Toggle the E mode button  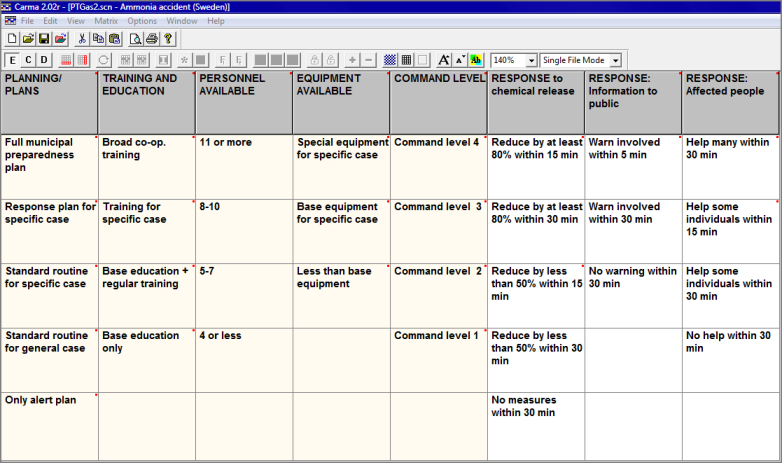[x=12, y=60]
